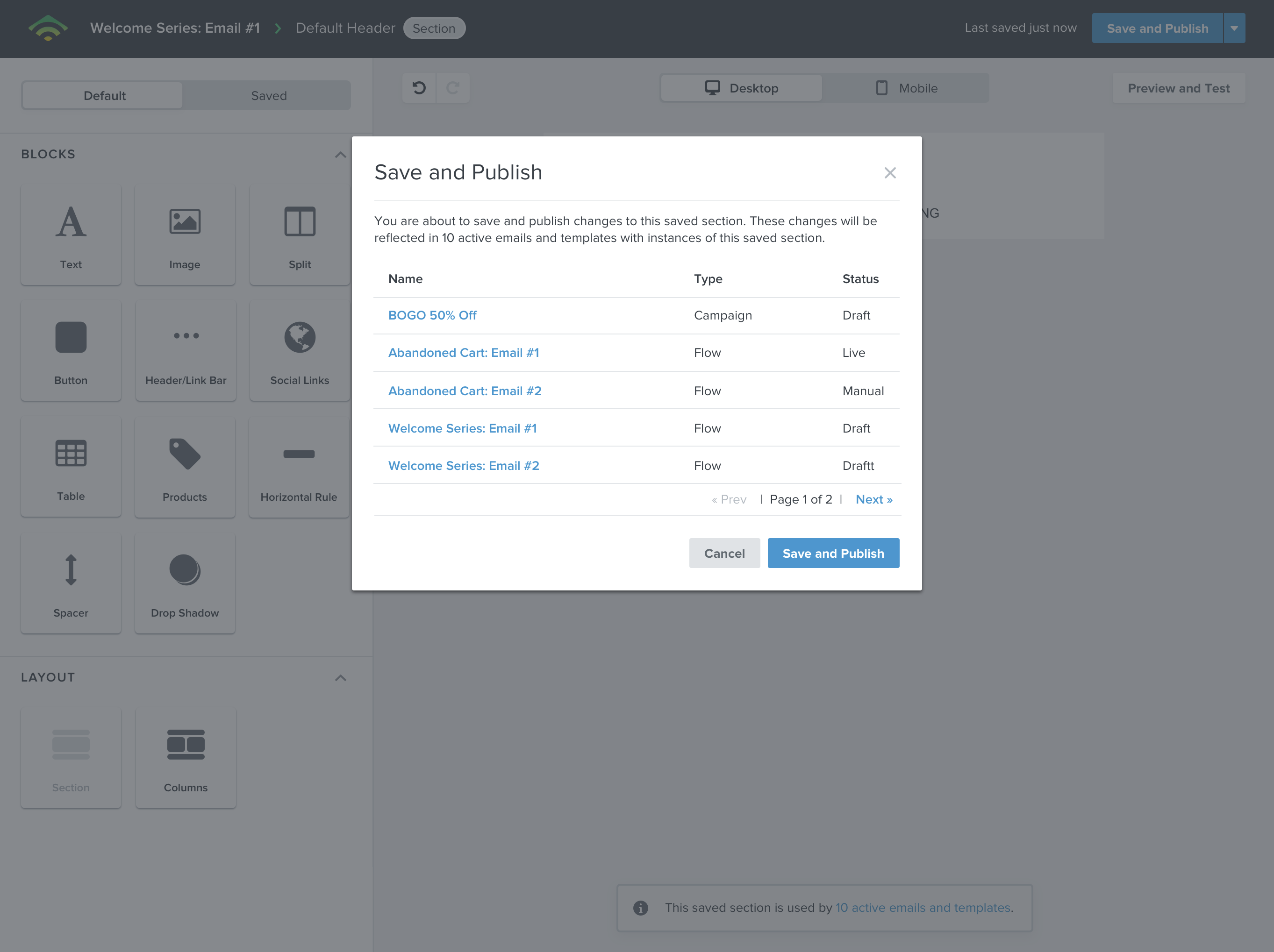
Task: Switch to the Saved tab
Action: pos(268,96)
